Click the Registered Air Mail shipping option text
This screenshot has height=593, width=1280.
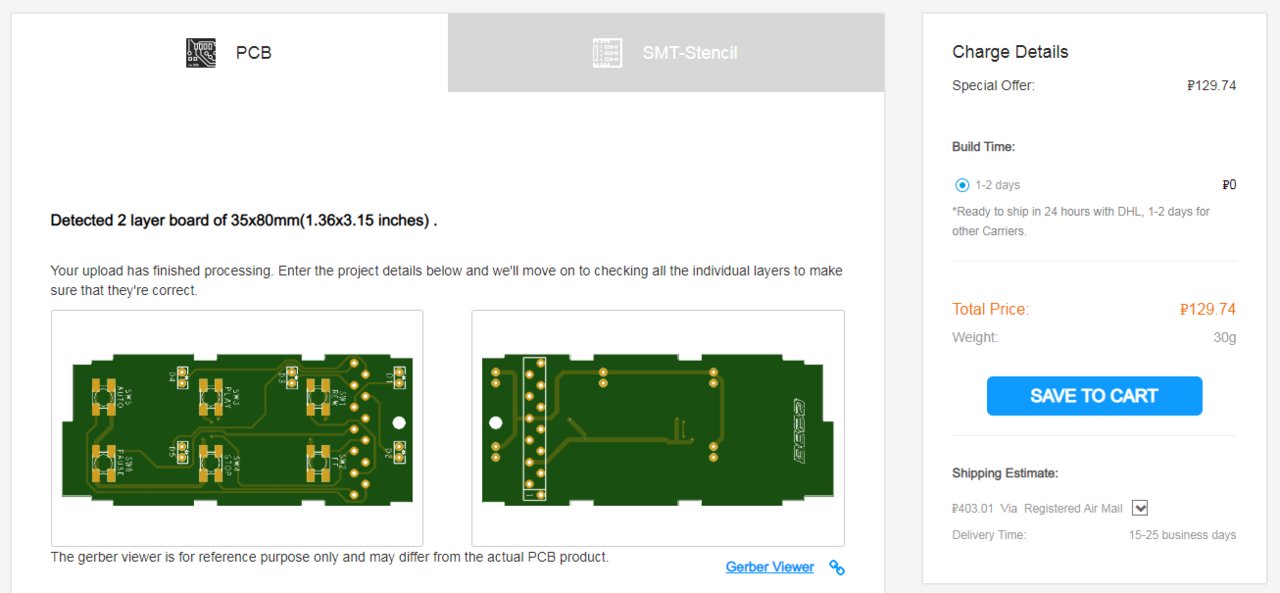(x=1073, y=508)
